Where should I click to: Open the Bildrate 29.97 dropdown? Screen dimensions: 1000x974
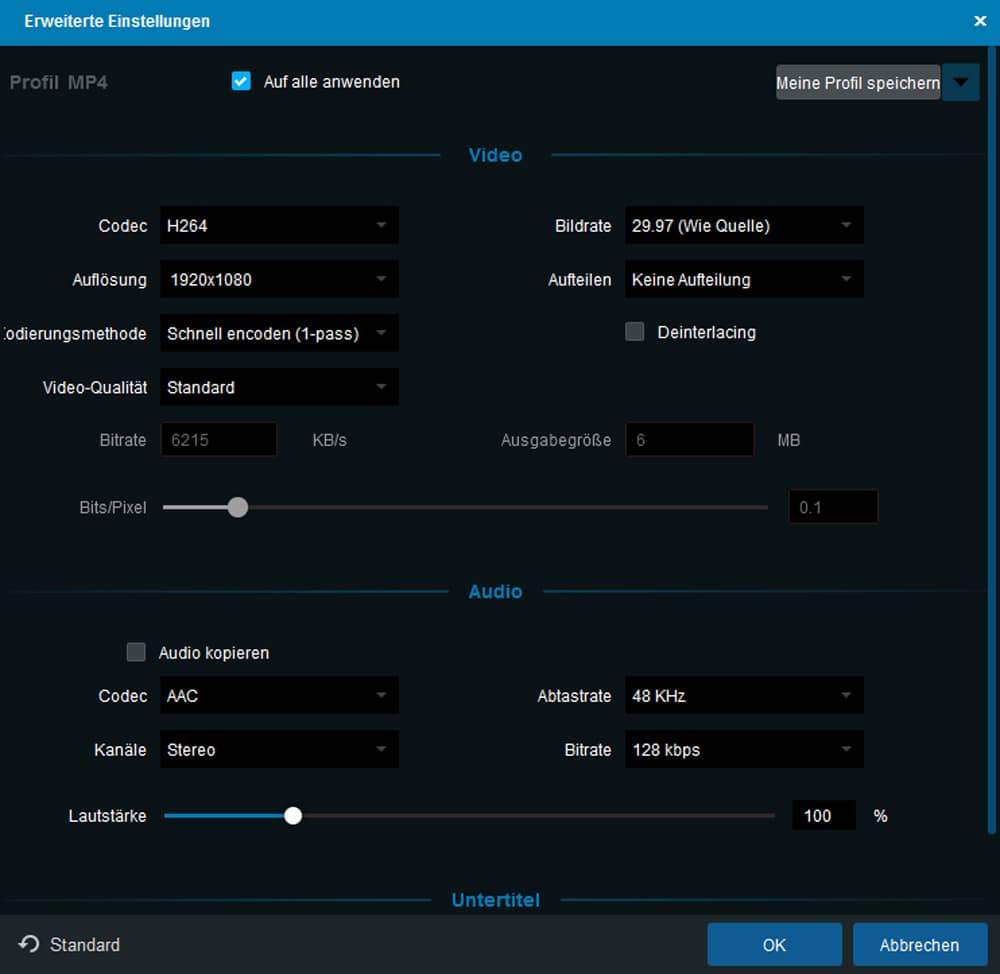click(744, 226)
